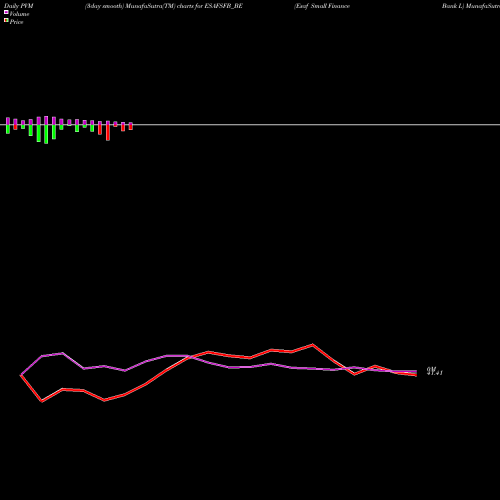Select the "Price" legend label
Viewport: 500px width, 500px height.
16,22
